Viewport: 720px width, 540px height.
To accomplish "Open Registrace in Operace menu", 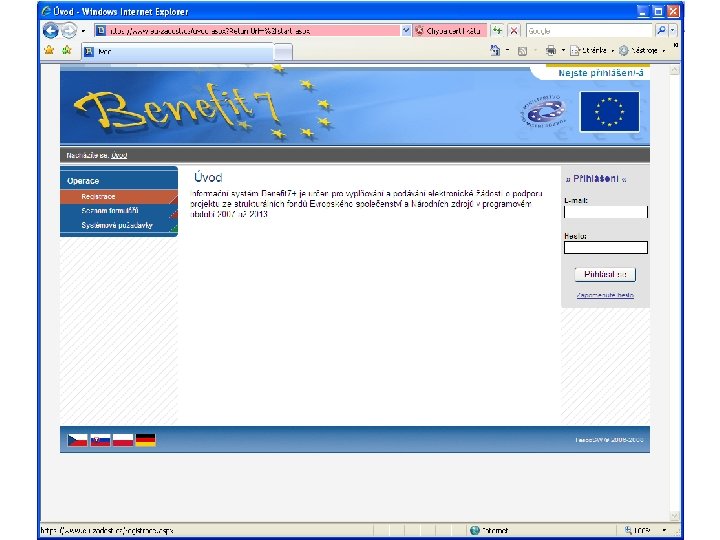I will coord(118,197).
